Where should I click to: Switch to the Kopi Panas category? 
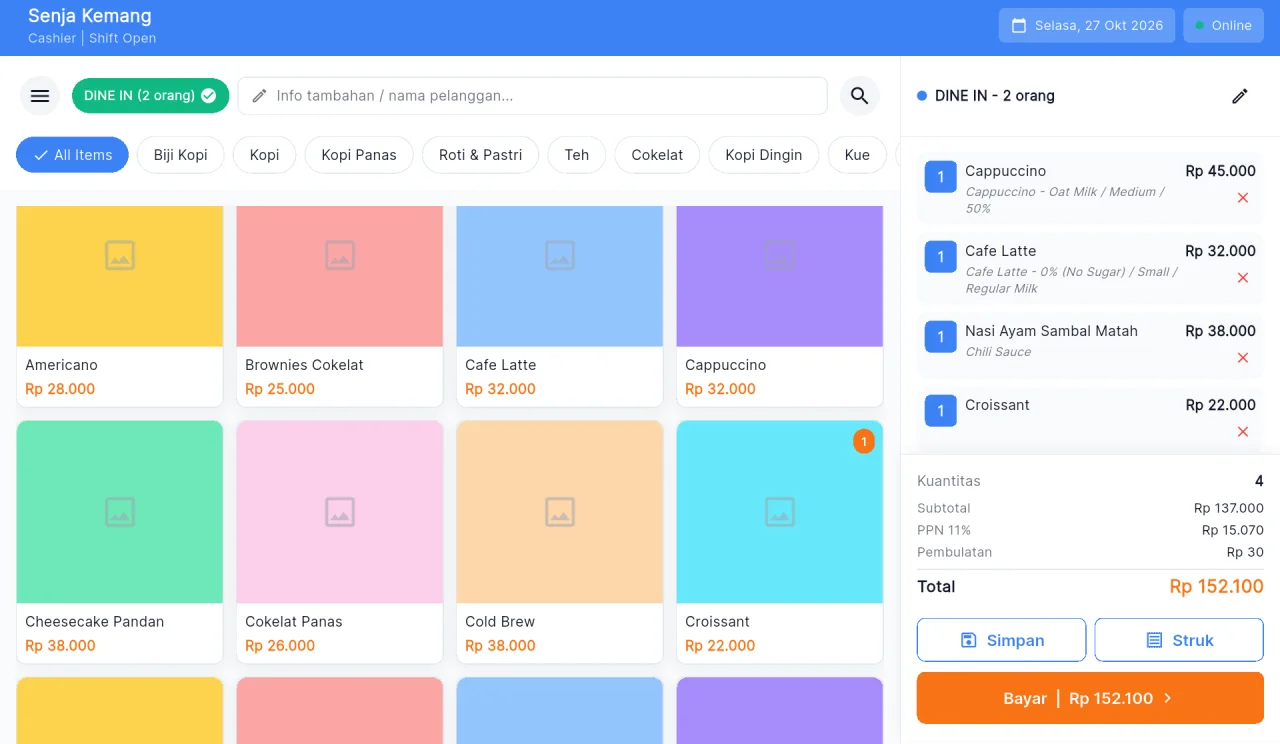point(359,155)
